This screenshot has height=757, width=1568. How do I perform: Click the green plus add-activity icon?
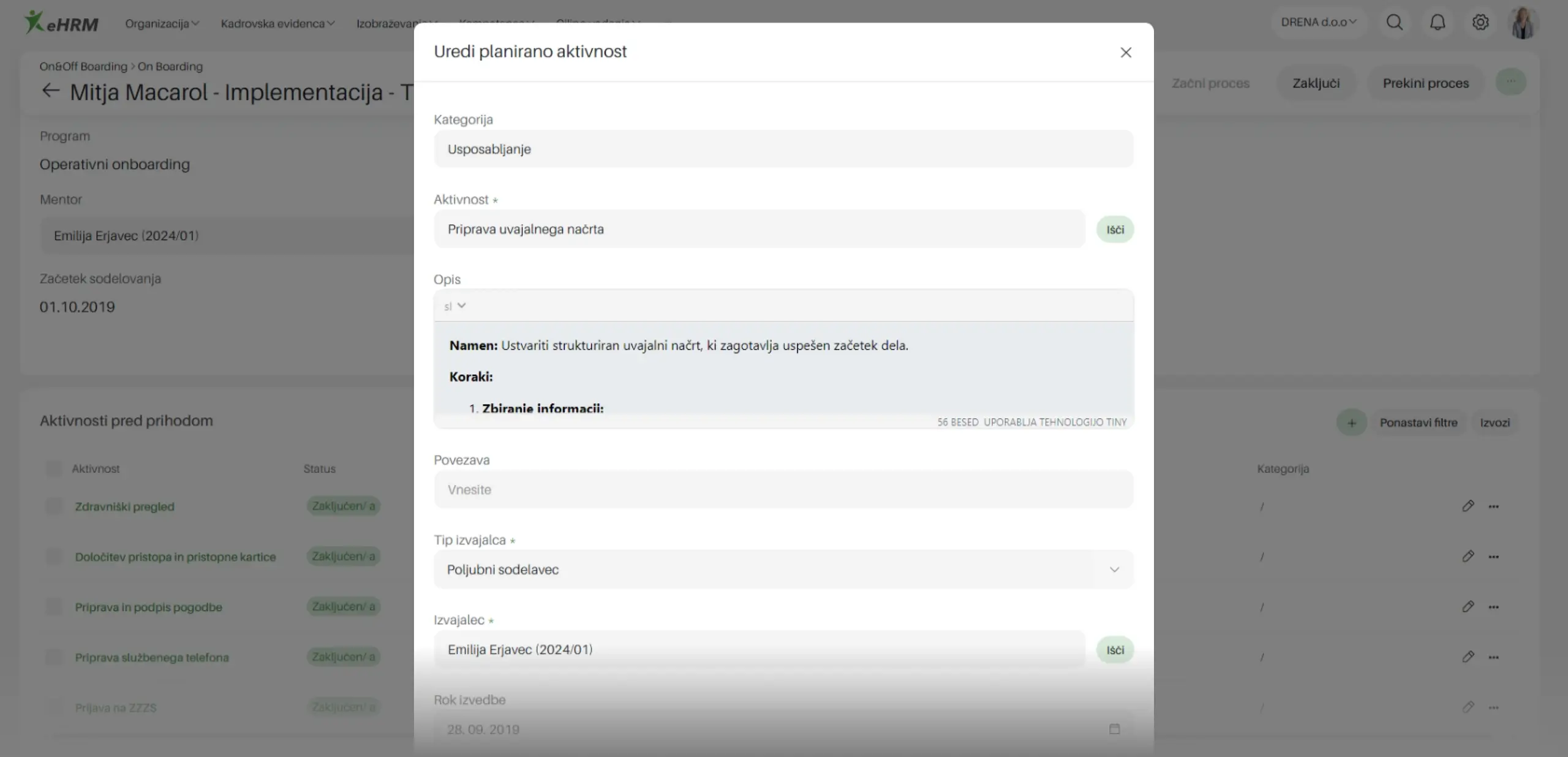pos(1352,423)
